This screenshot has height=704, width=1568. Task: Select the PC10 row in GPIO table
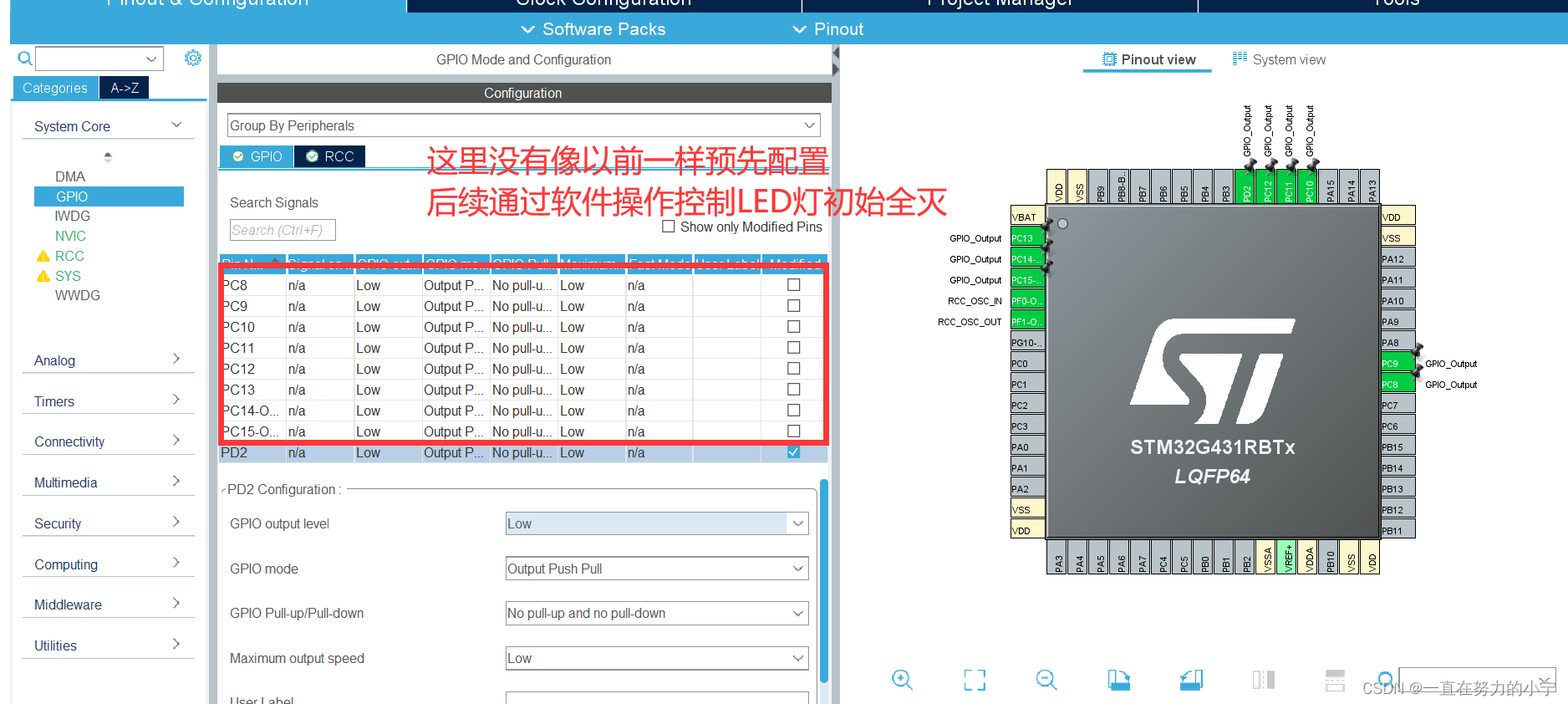(x=523, y=327)
